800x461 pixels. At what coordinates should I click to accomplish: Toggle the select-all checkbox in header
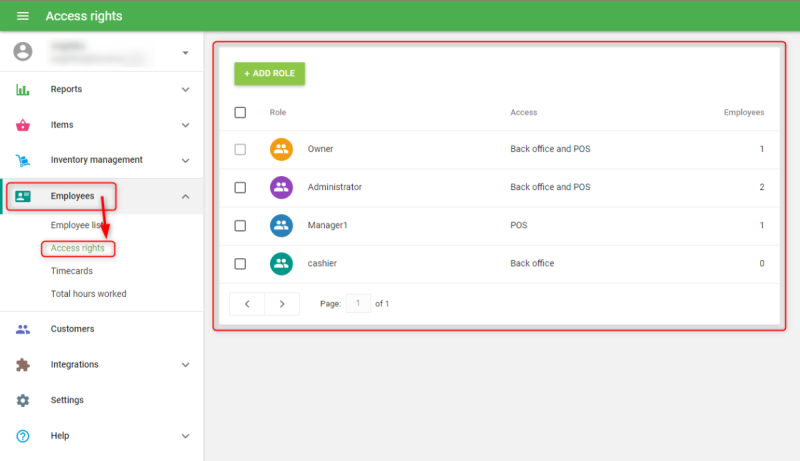[x=240, y=112]
